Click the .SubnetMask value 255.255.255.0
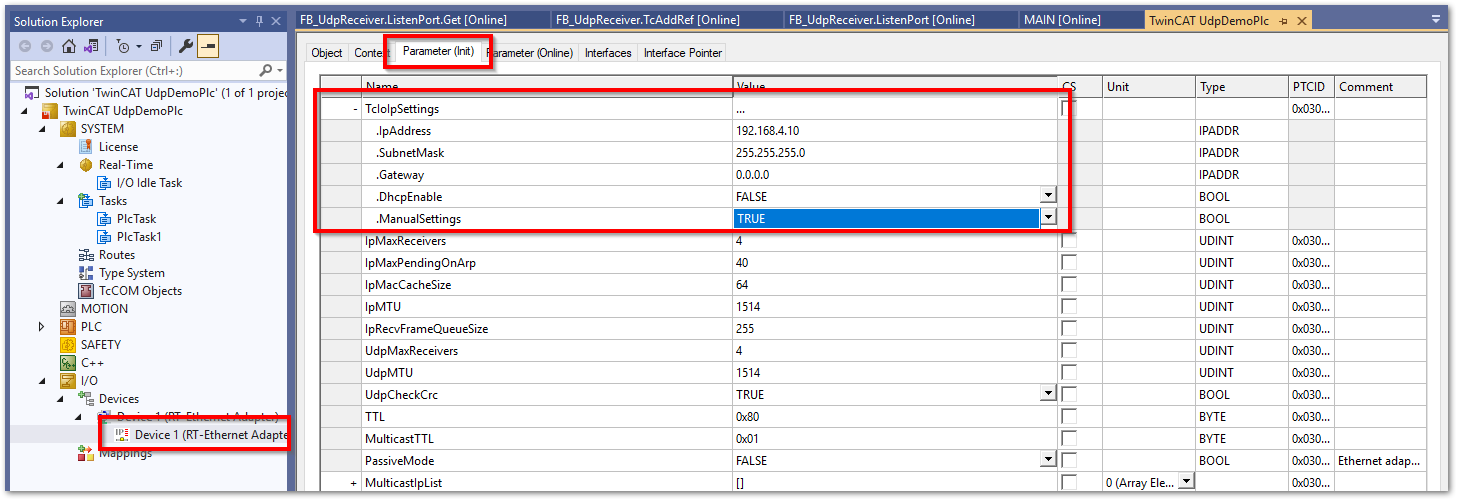Viewport: 1457px width, 500px height. [x=770, y=153]
